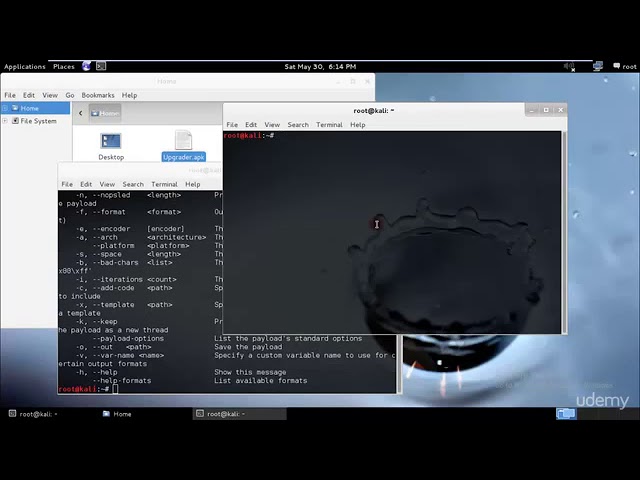This screenshot has height=480, width=640.
Task: Minimize the front terminal window
Action: pos(531,110)
